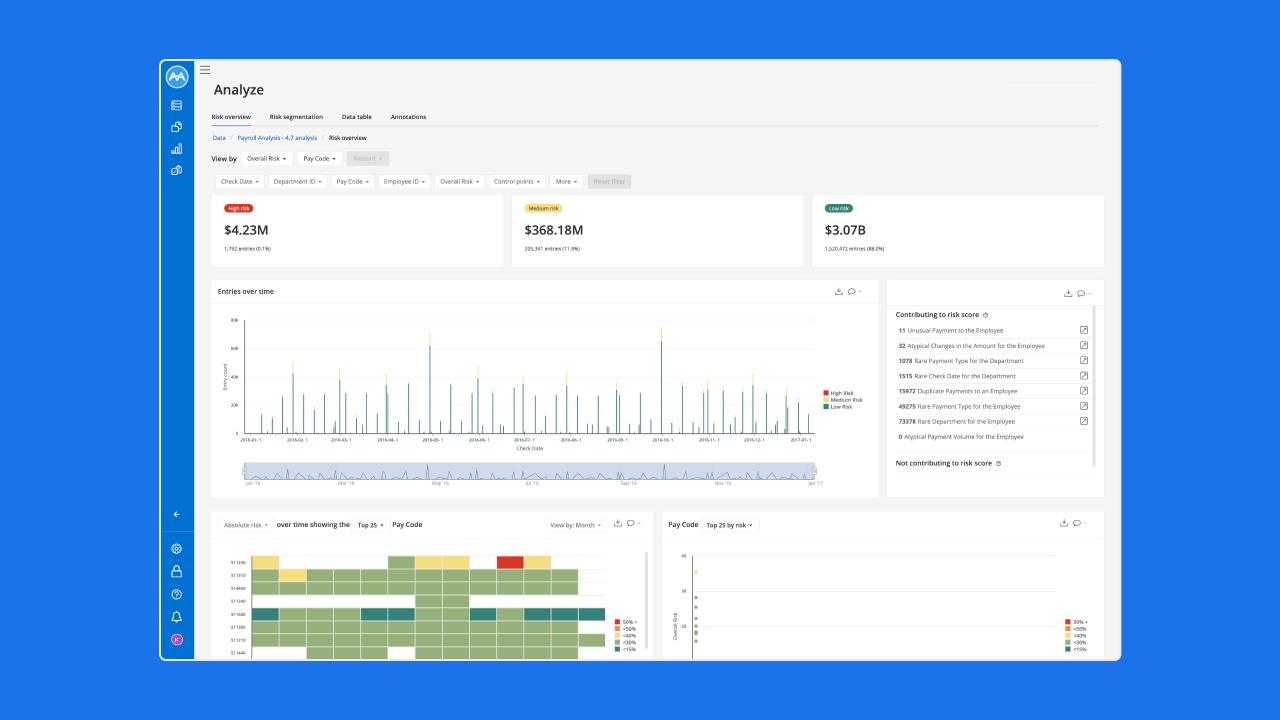1280x720 pixels.
Task: Open the help question mark icon
Action: point(177,594)
